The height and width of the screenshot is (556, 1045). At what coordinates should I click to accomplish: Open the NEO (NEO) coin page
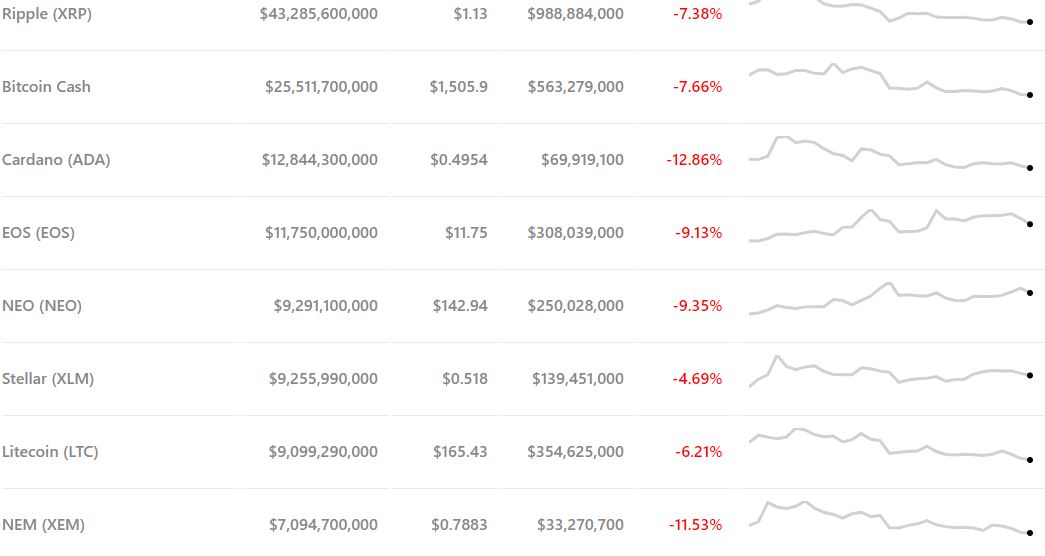coord(42,306)
